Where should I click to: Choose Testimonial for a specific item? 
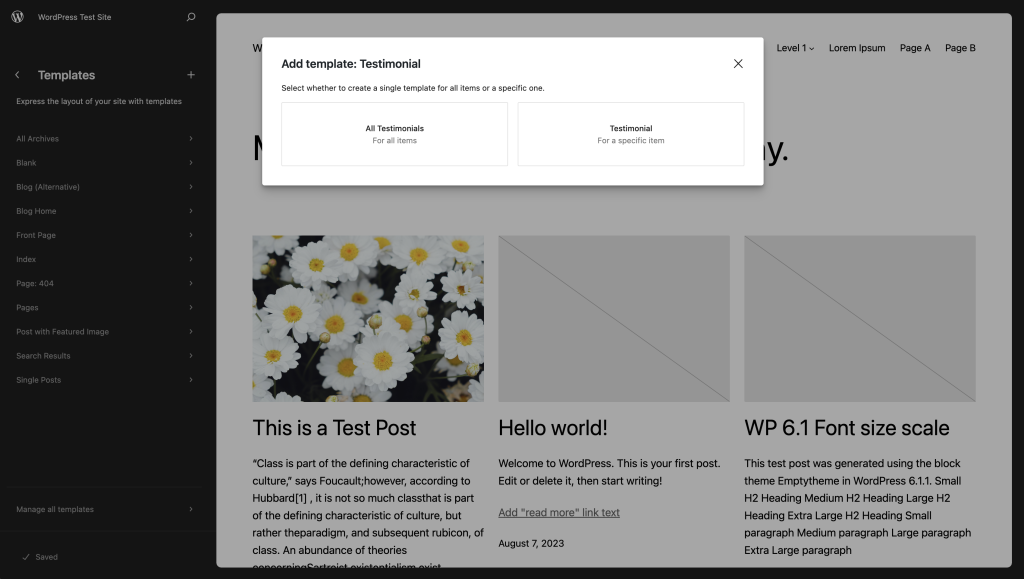pos(630,134)
